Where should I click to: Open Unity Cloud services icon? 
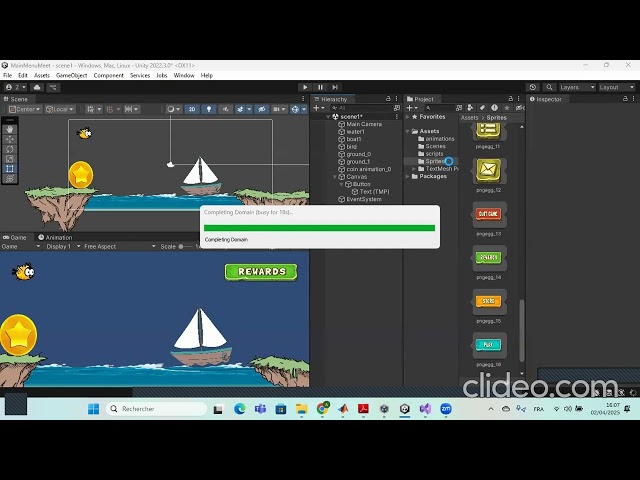(37, 87)
